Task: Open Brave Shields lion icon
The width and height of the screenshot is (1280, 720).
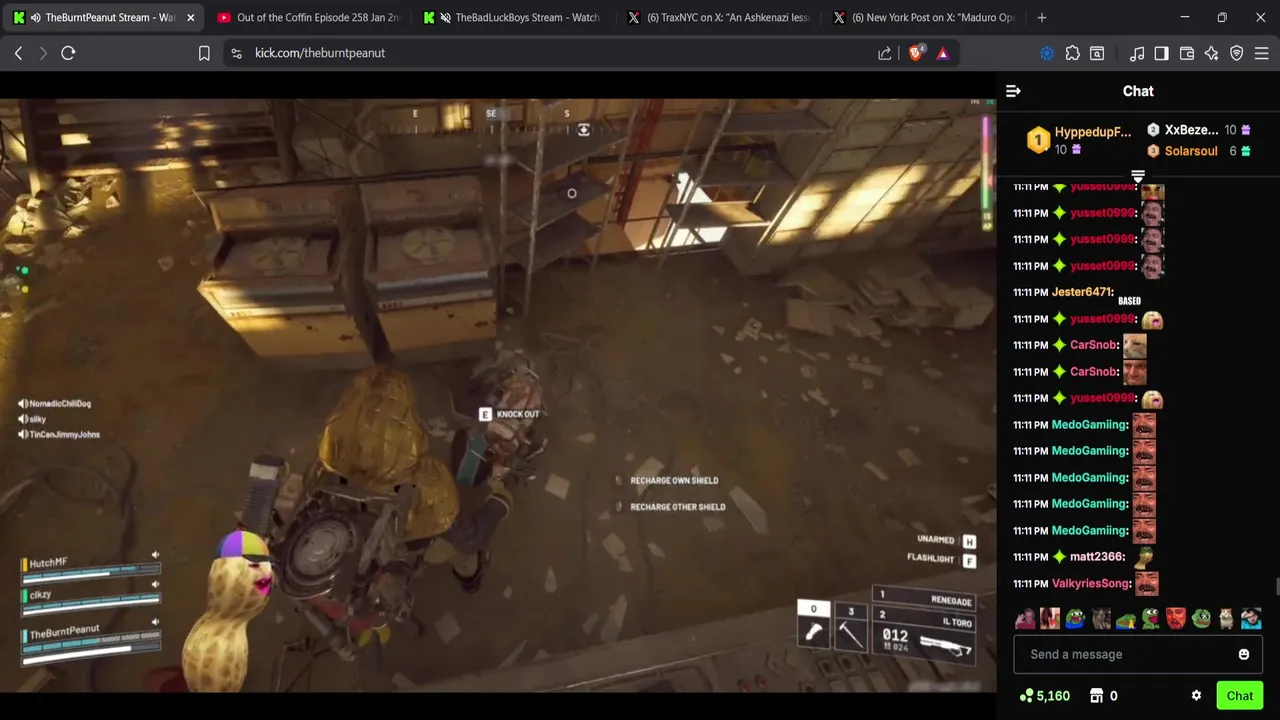Action: click(915, 53)
